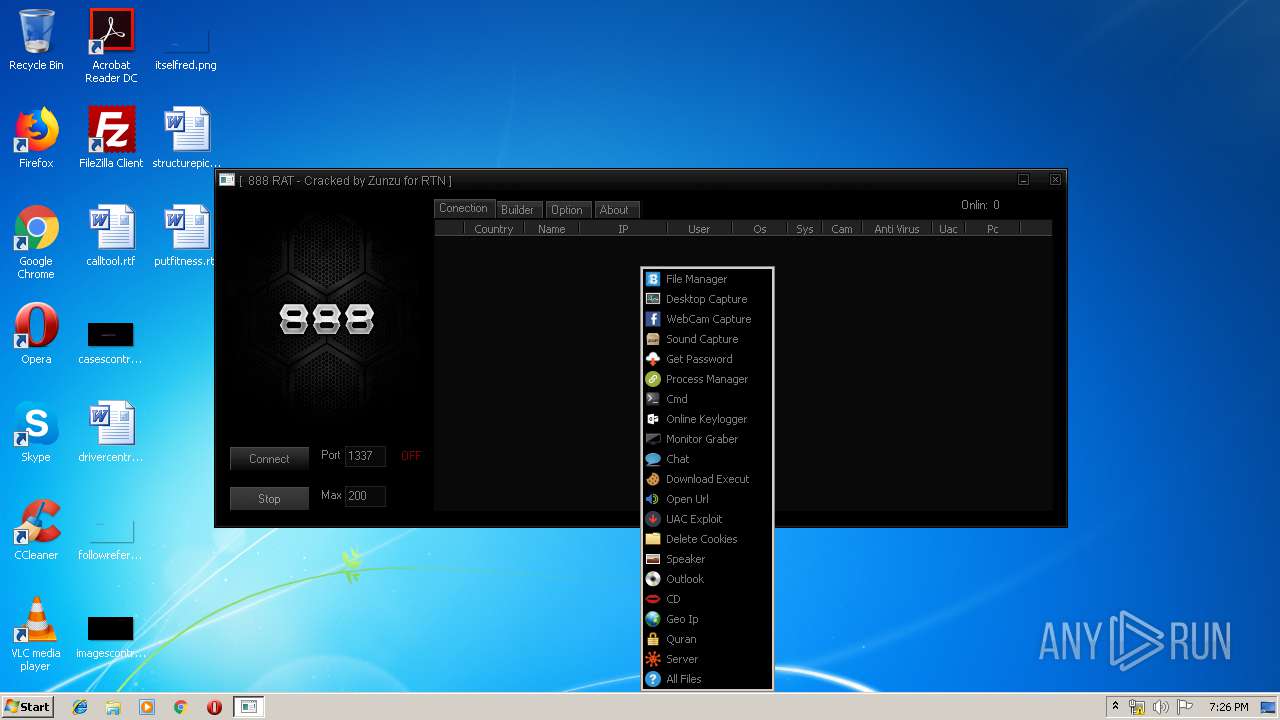Click the Uac column header
The image size is (1280, 720).
tap(948, 229)
